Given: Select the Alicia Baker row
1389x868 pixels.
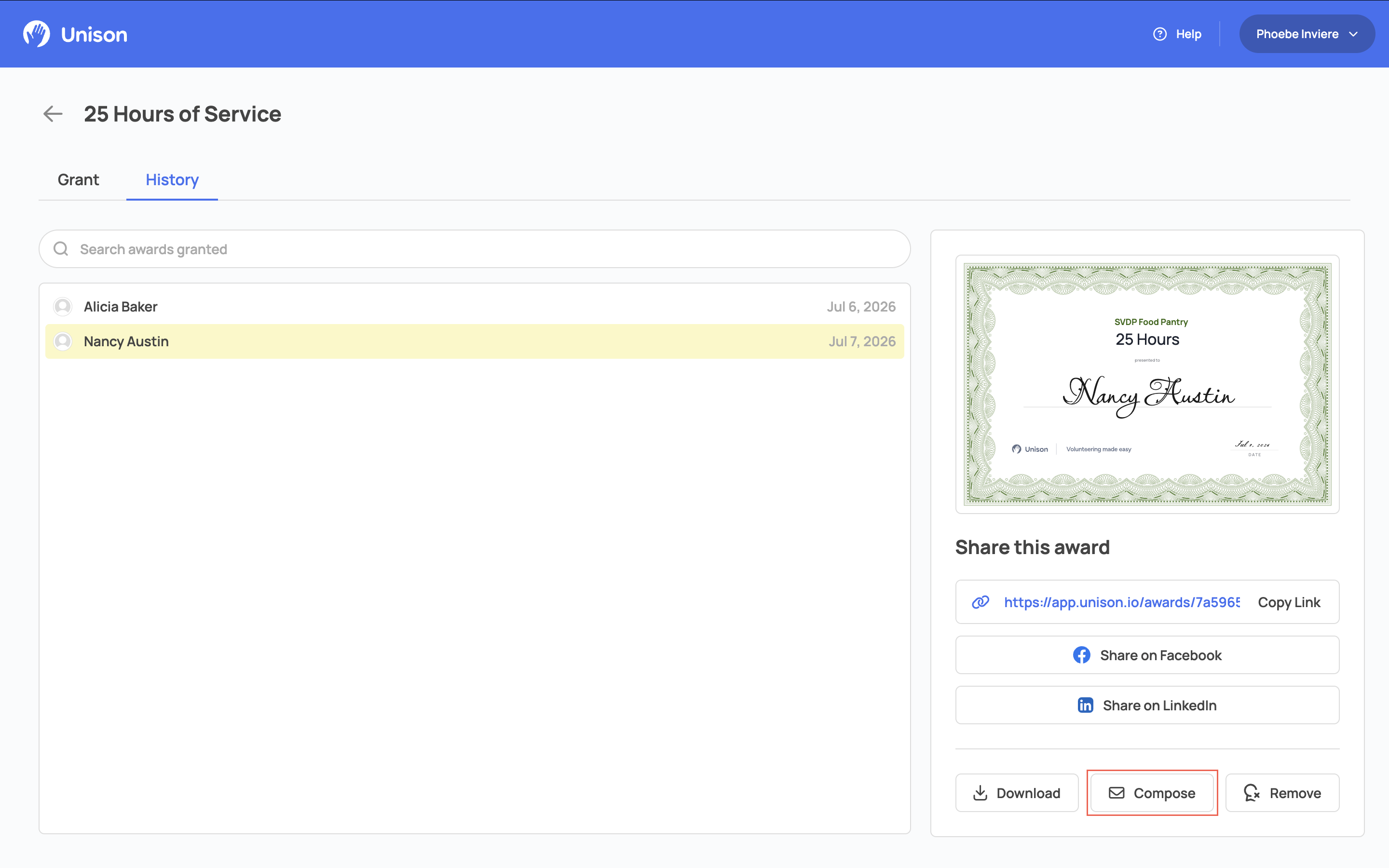Looking at the screenshot, I should [475, 307].
